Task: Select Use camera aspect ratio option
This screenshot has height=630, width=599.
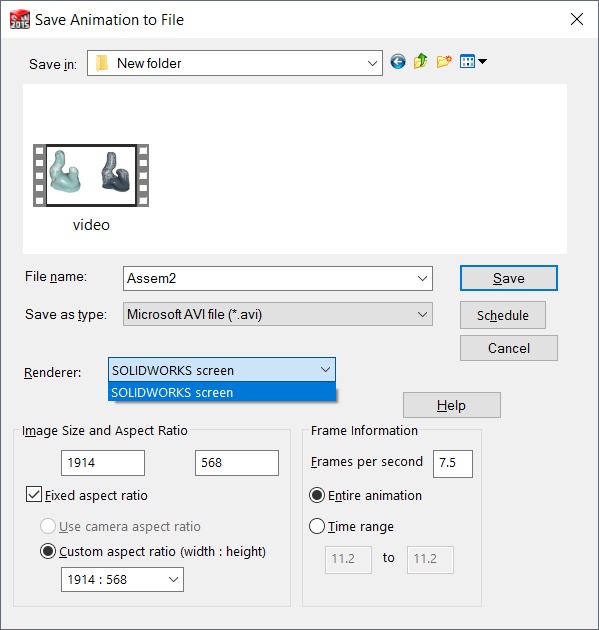Action: [48, 526]
